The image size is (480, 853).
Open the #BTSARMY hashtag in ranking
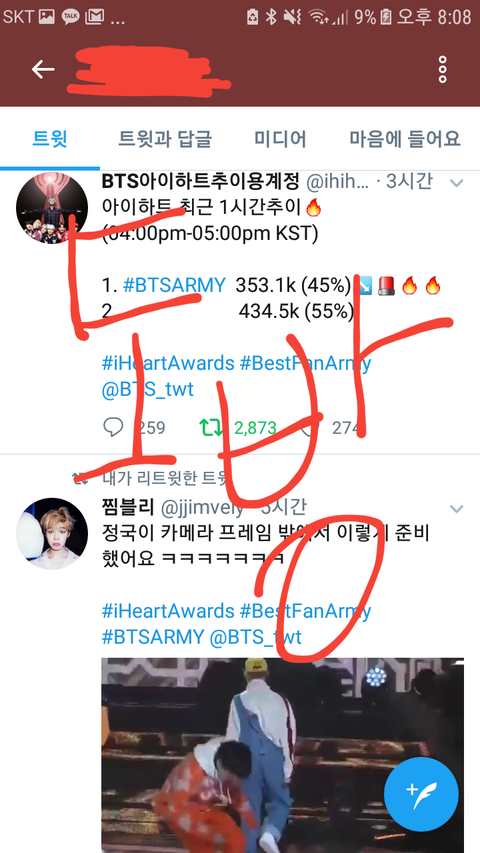(174, 285)
